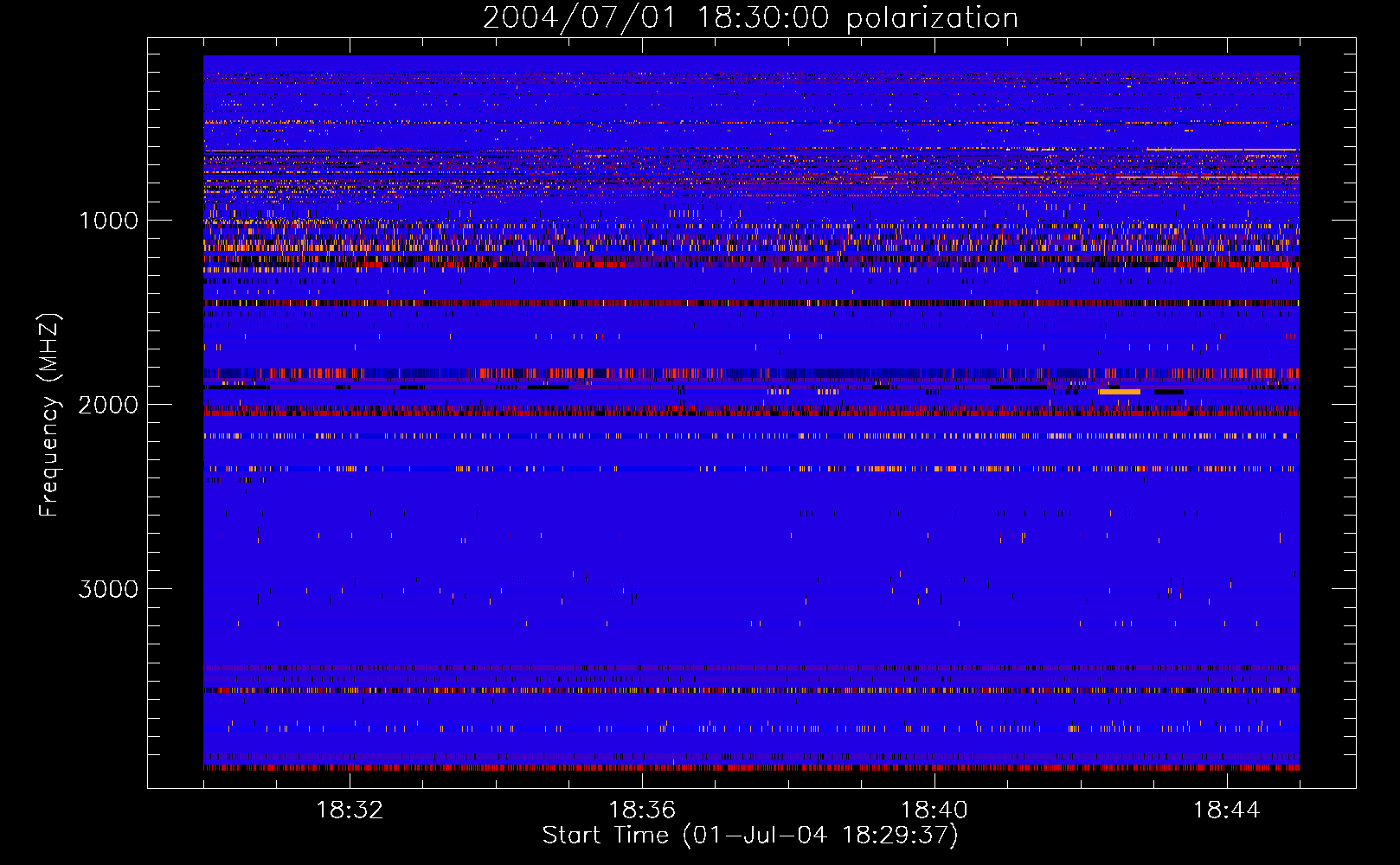Click the 'Frequency (MHZ)' axis label
1400x865 pixels.
[50, 415]
